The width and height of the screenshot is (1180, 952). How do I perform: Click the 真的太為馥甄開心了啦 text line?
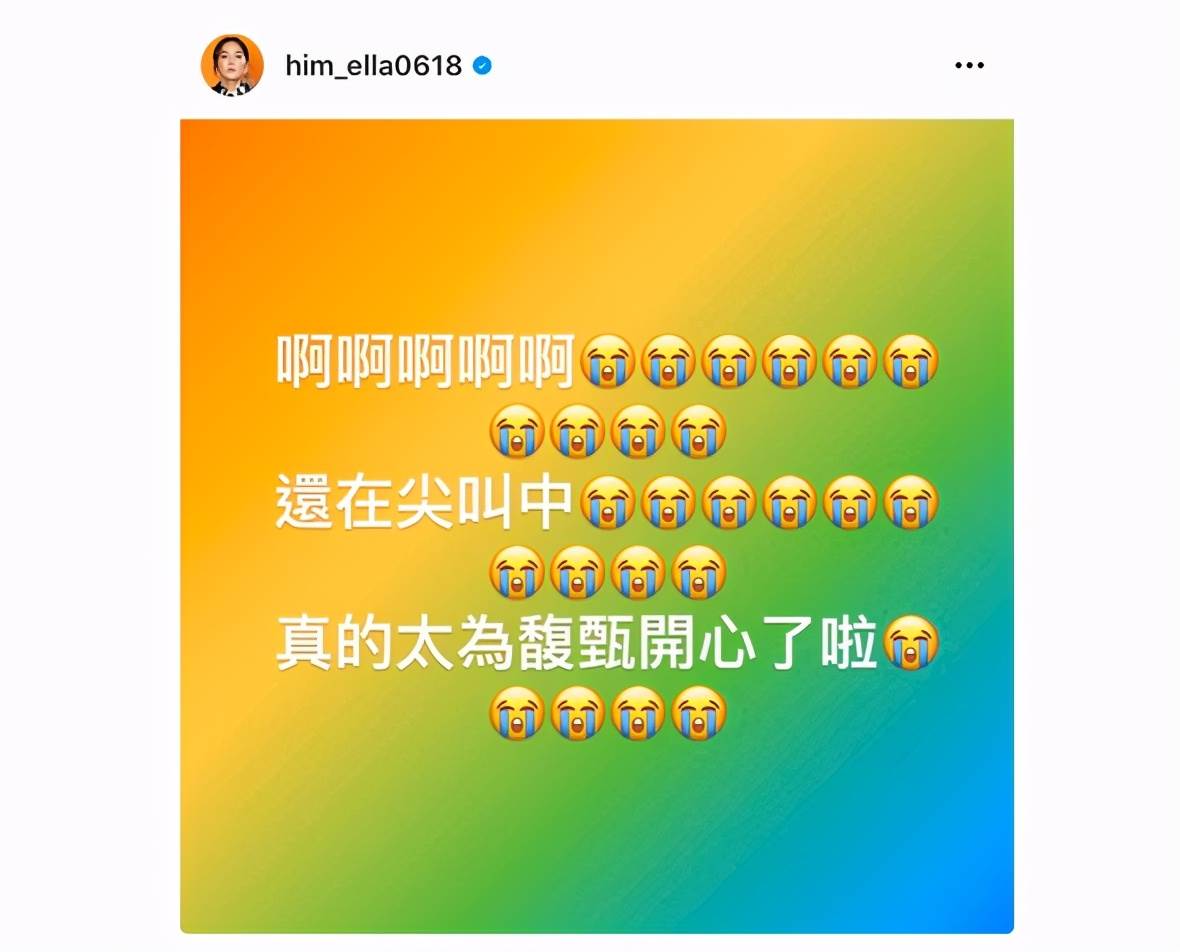point(577,643)
